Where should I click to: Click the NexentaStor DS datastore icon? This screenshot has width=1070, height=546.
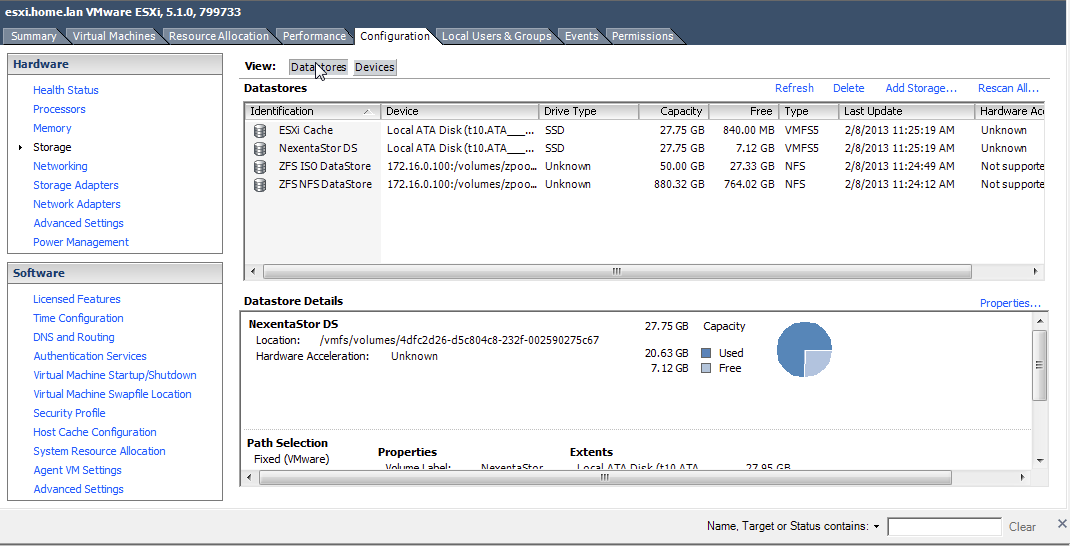click(x=260, y=148)
